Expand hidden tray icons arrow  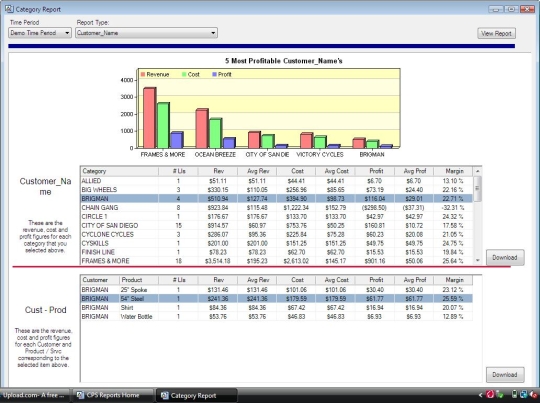[481, 395]
